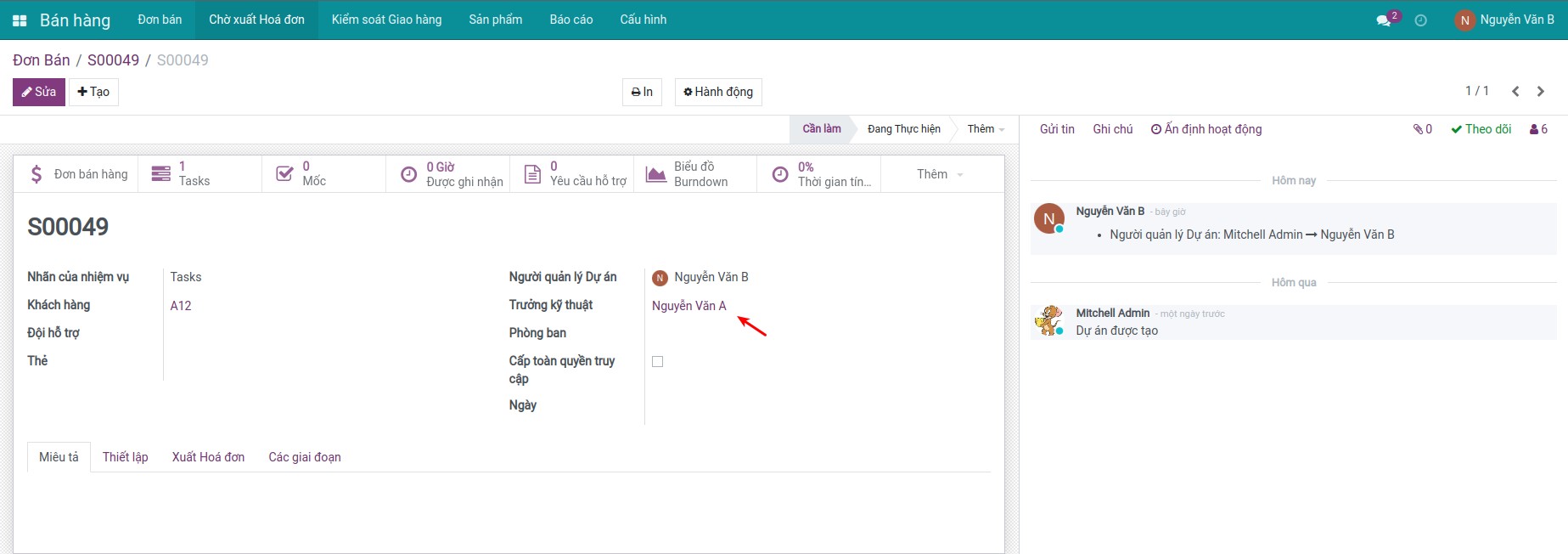Open Nguyễn Văn B user menu
The width and height of the screenshot is (1568, 554).
[1504, 20]
